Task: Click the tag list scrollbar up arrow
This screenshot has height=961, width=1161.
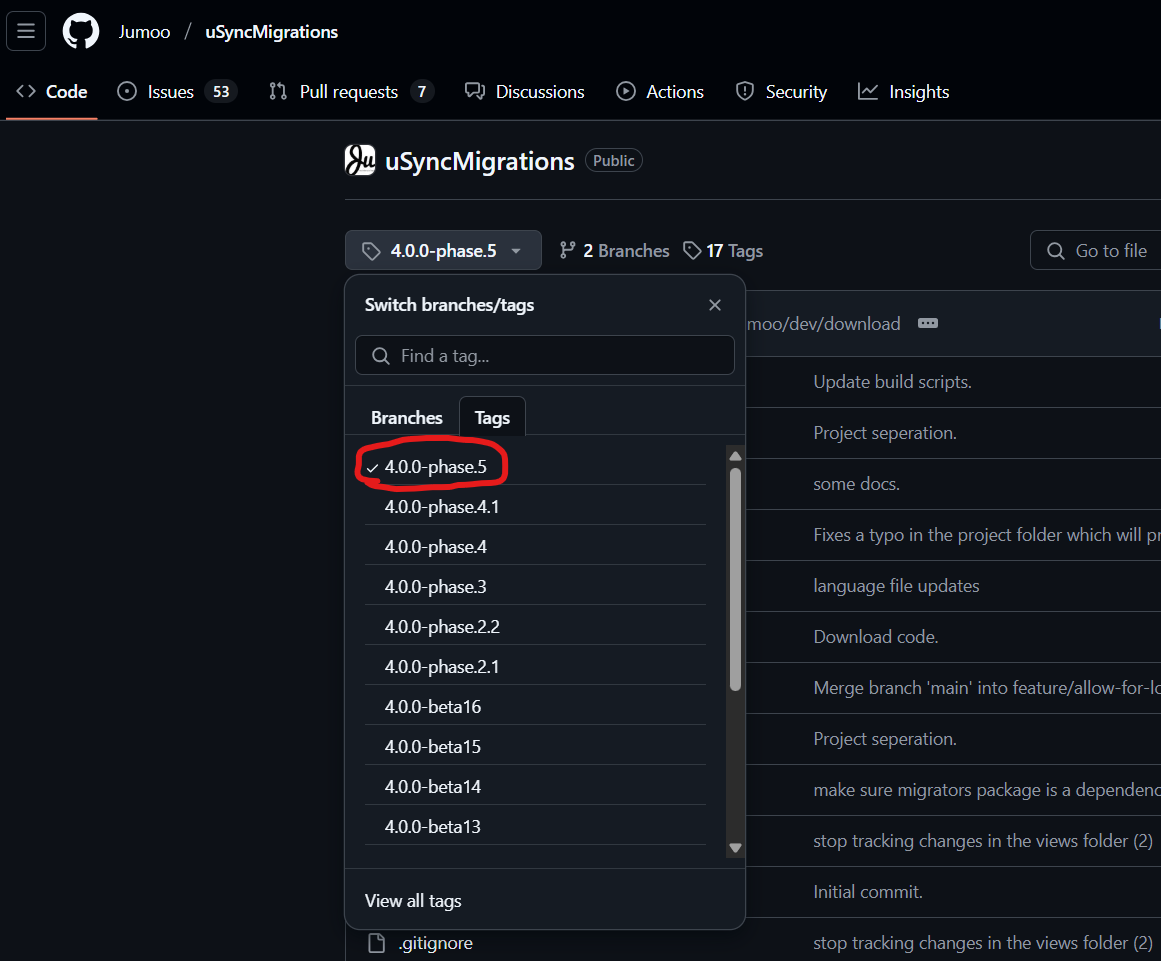Action: pyautogui.click(x=735, y=456)
